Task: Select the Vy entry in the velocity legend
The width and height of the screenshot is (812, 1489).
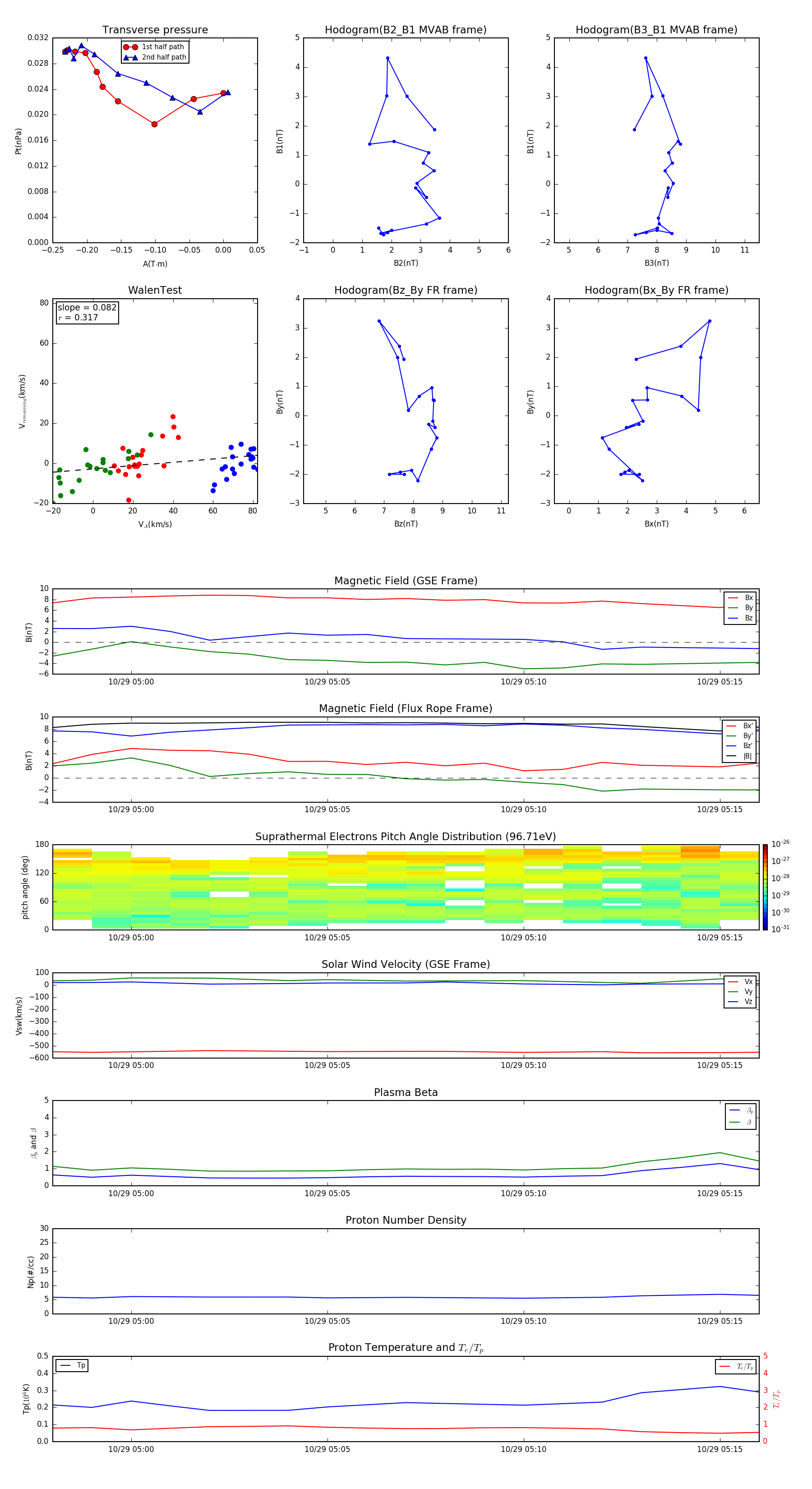Action: coord(740,991)
